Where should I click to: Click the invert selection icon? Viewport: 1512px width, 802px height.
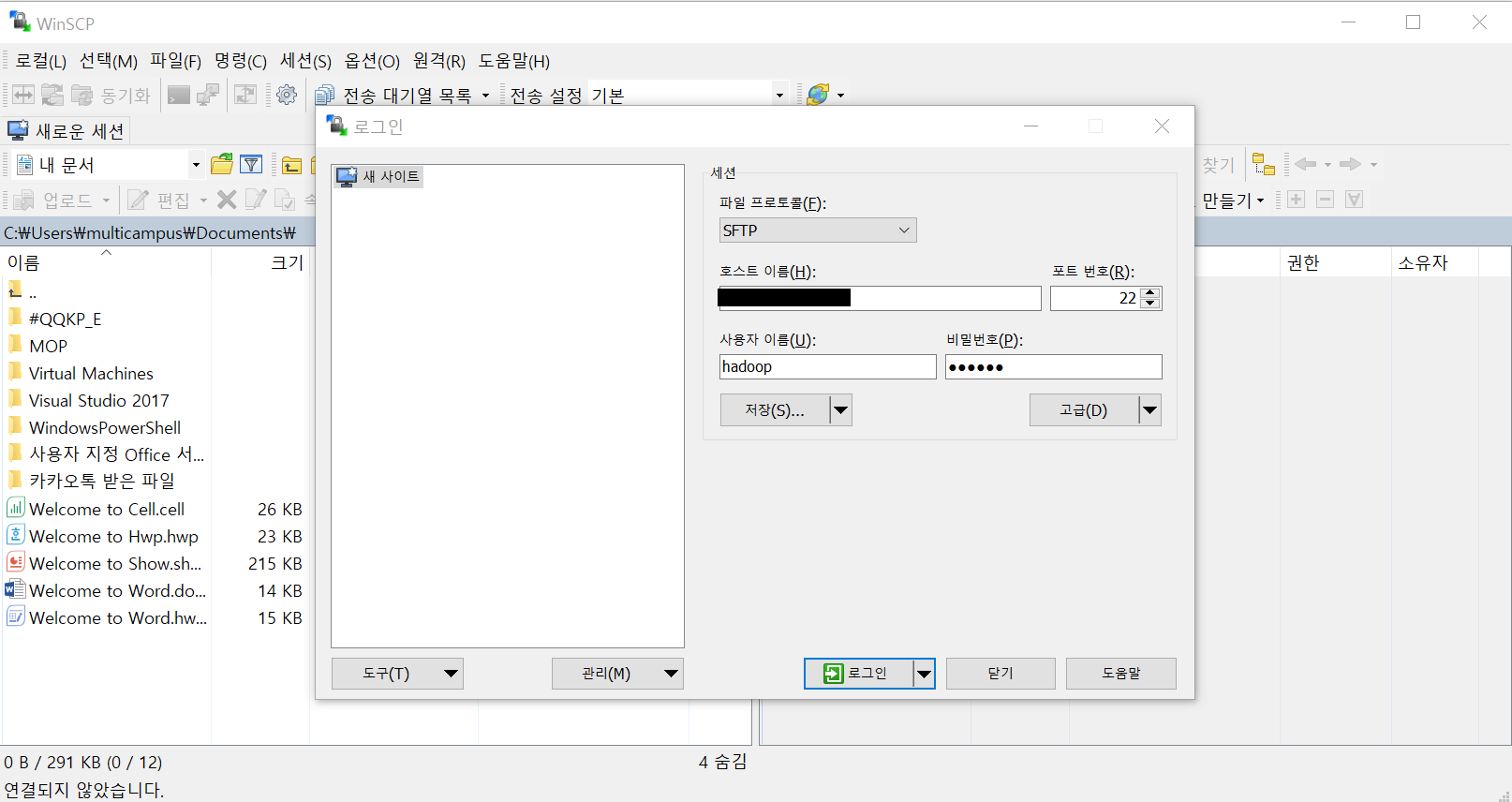[1354, 200]
